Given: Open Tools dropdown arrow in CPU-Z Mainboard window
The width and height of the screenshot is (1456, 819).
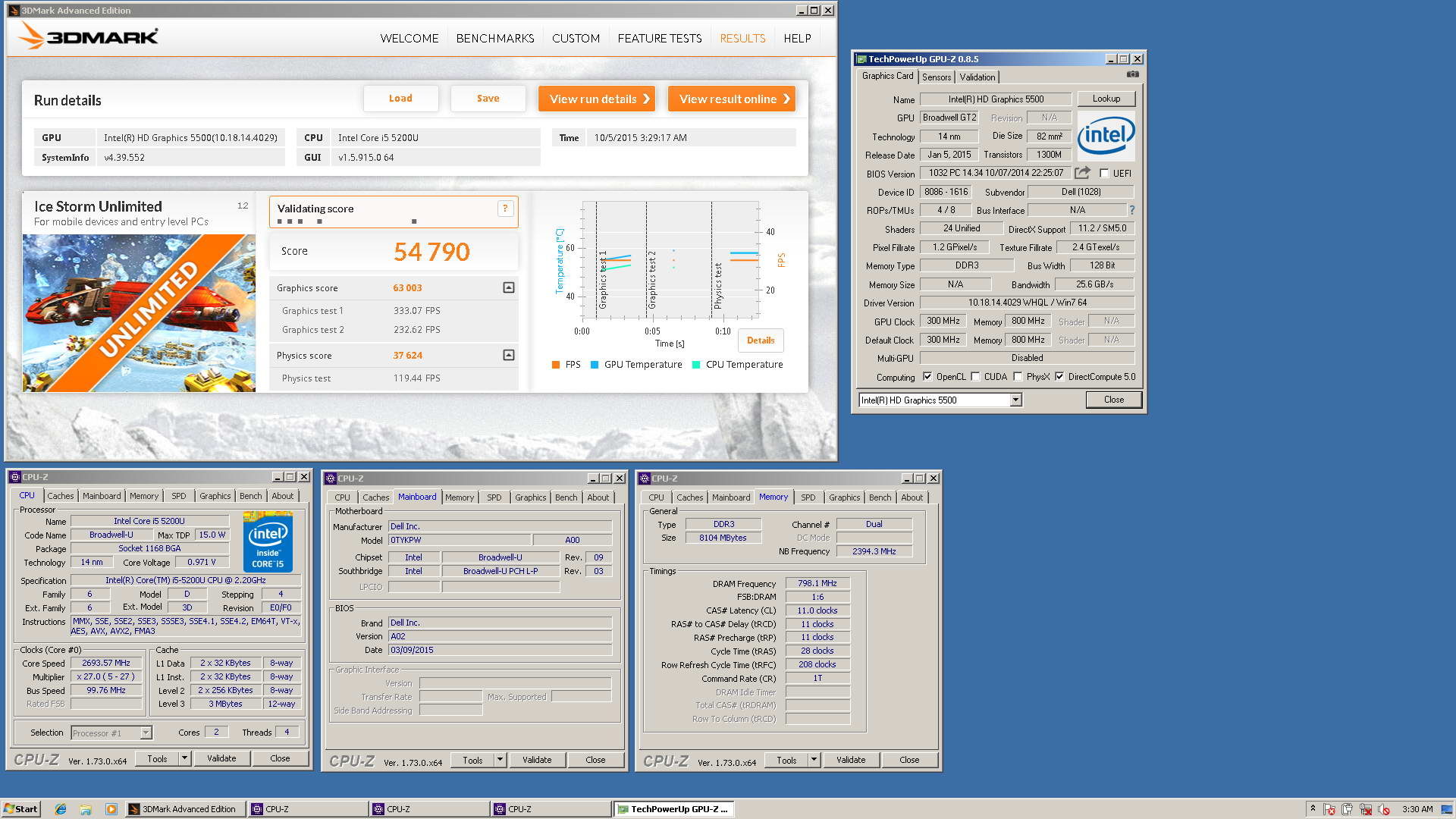Looking at the screenshot, I should point(500,760).
